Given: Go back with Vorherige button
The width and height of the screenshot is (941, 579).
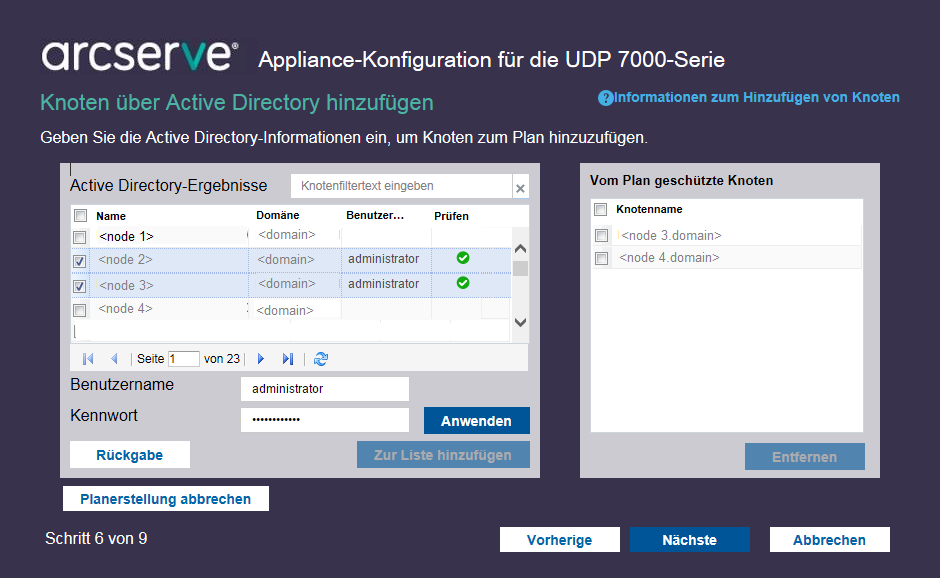Looking at the screenshot, I should 559,539.
